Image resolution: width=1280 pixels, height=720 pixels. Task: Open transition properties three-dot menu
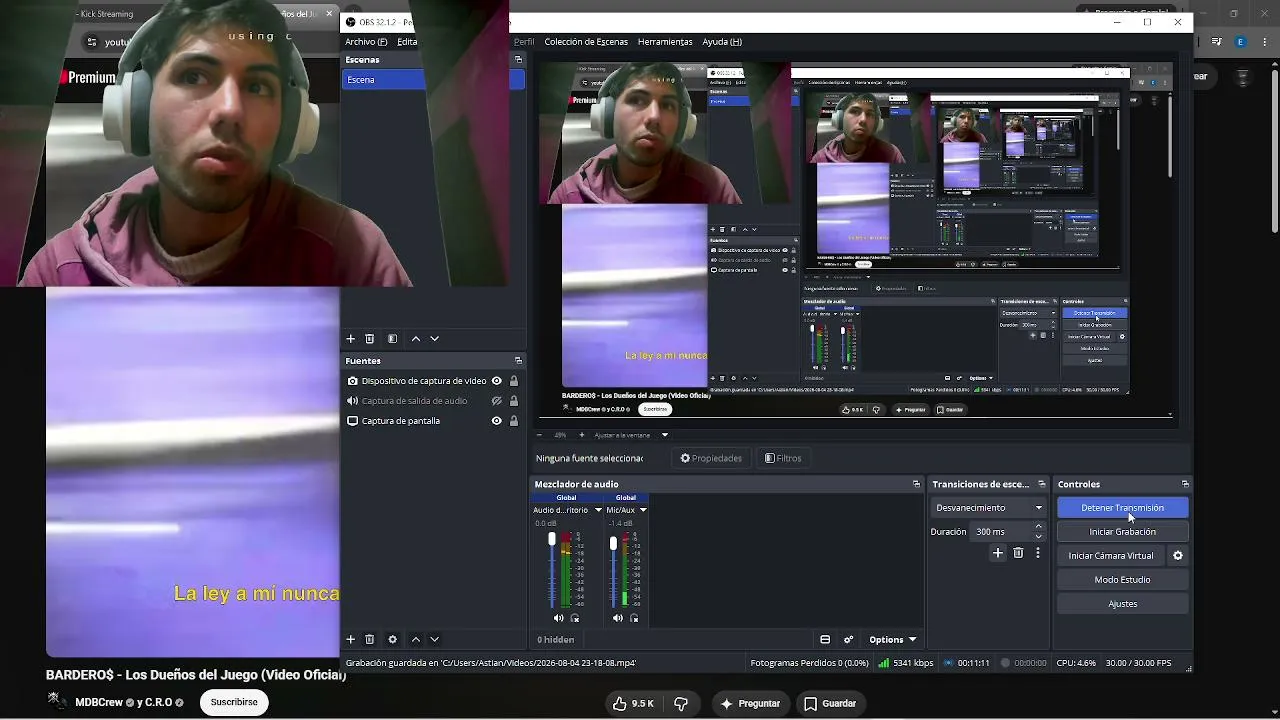1038,553
